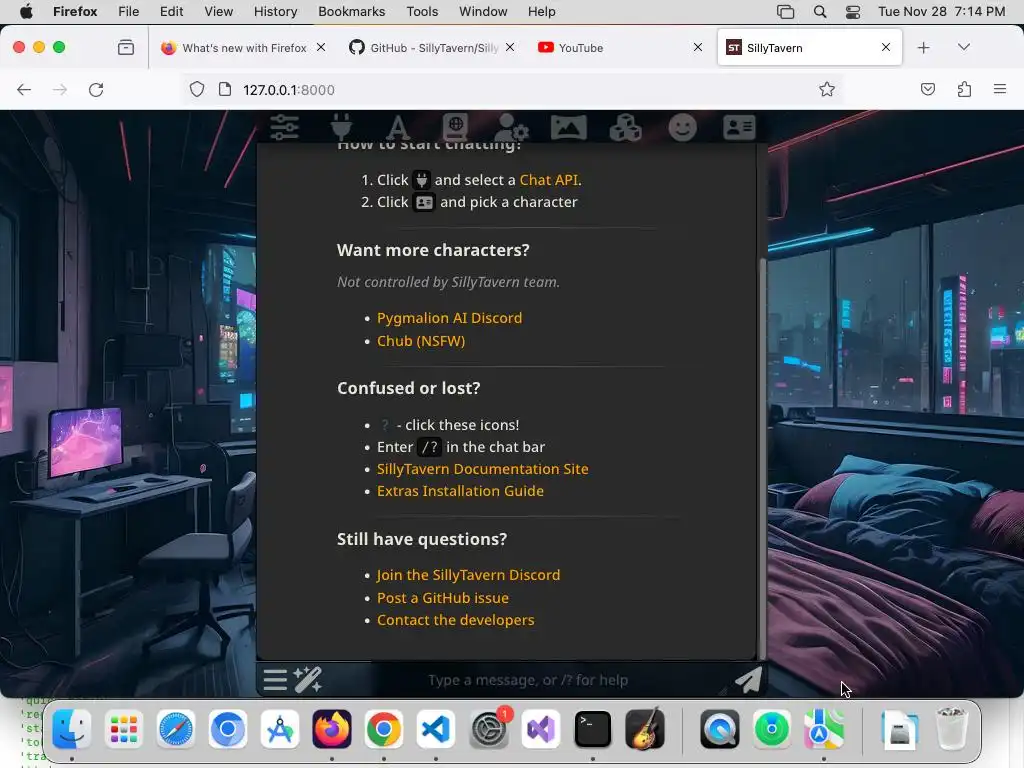Viewport: 1024px width, 768px height.
Task: Open Save to Pocket icon
Action: pos(927,89)
